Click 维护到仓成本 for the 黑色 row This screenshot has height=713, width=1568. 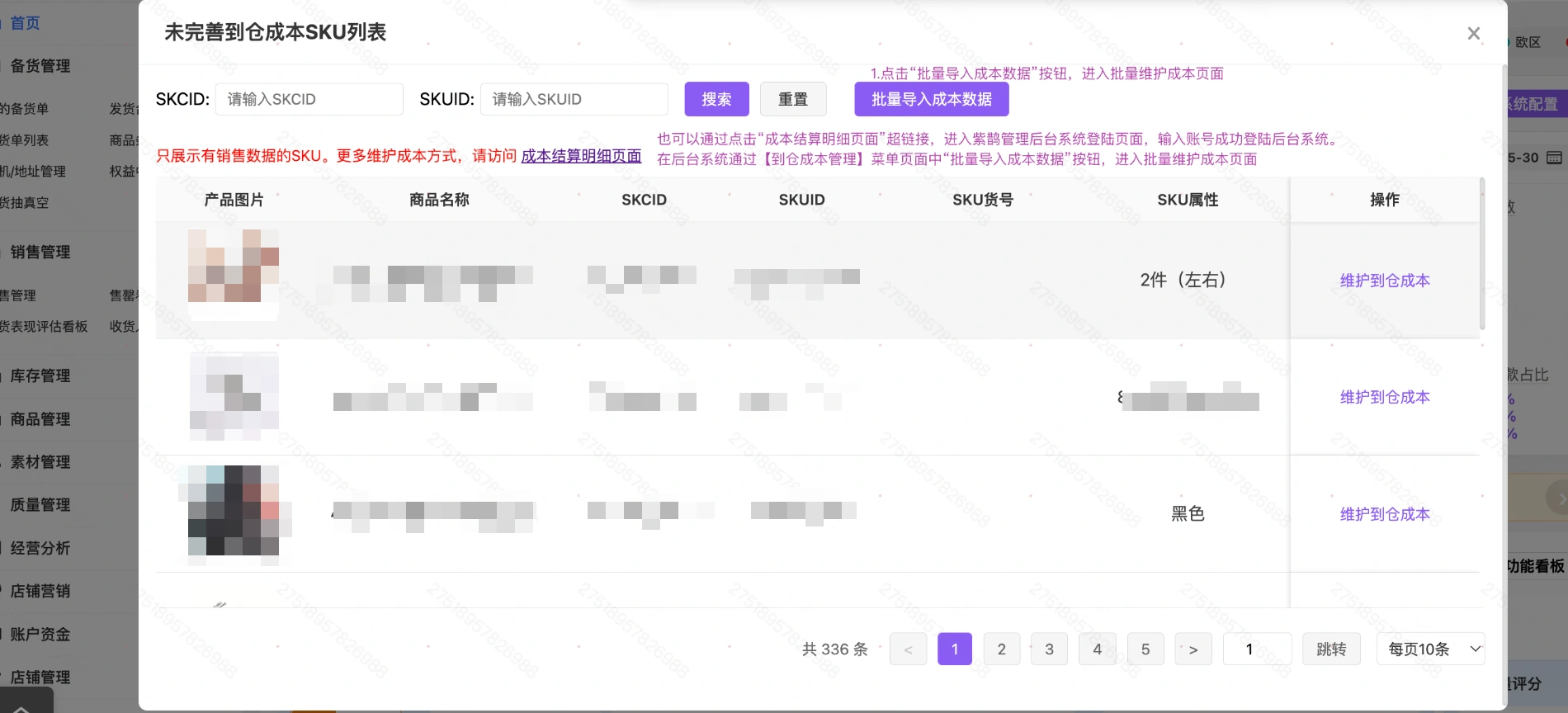[1385, 514]
